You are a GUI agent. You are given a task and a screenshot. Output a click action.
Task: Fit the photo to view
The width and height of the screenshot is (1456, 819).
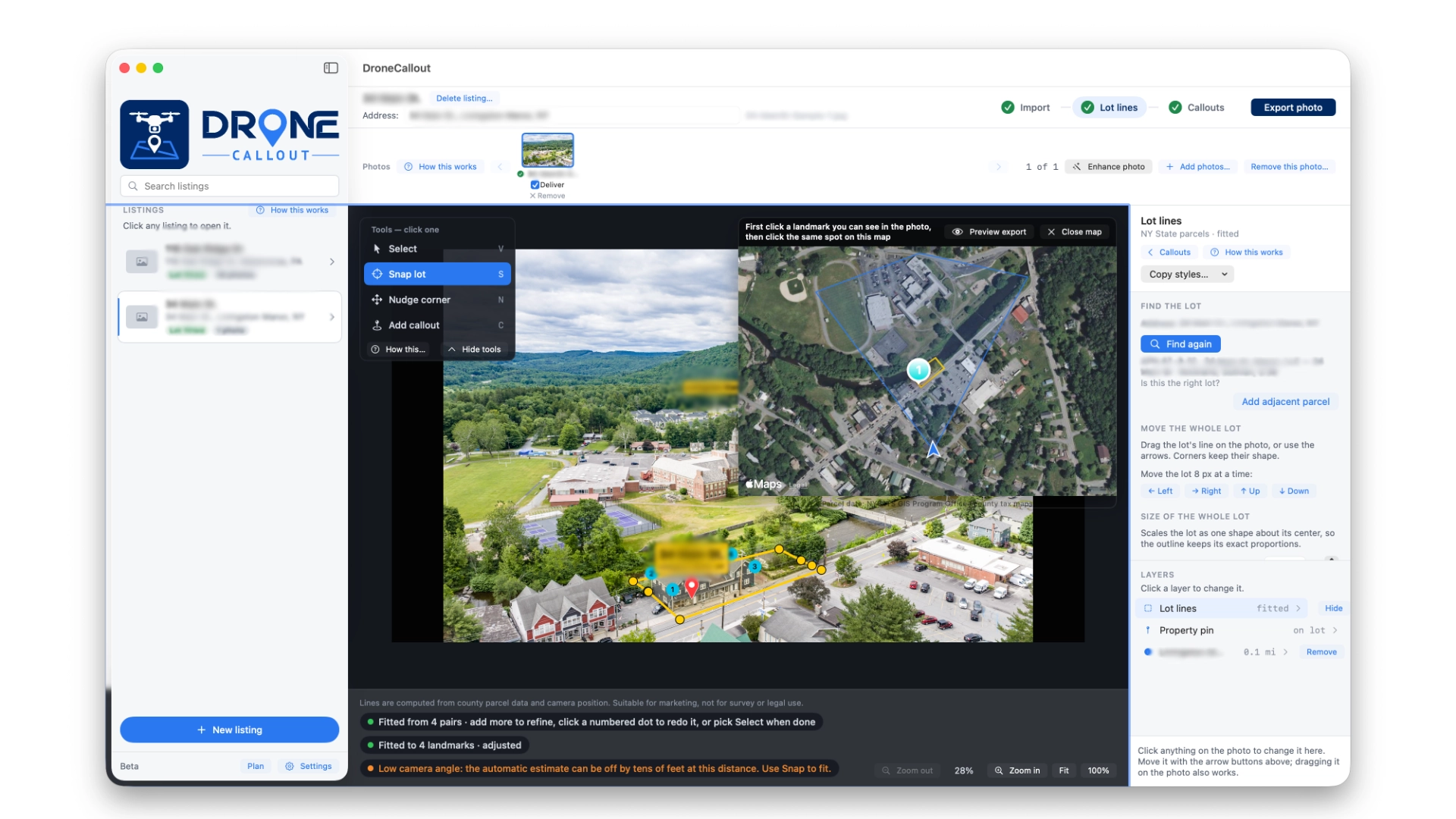pyautogui.click(x=1064, y=770)
